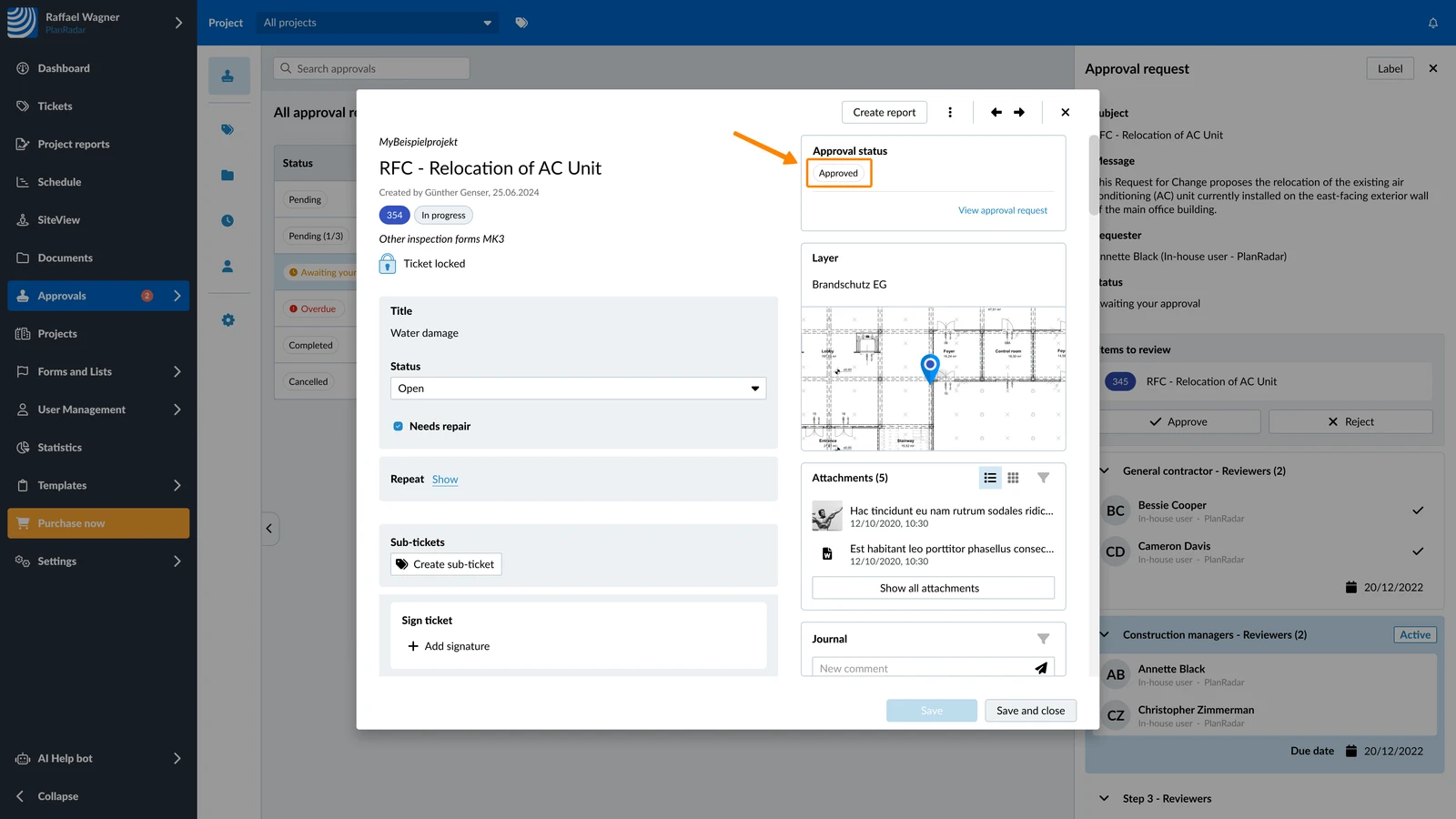Viewport: 1456px width, 819px height.
Task: Click the Purchase now cart icon
Action: [23, 523]
